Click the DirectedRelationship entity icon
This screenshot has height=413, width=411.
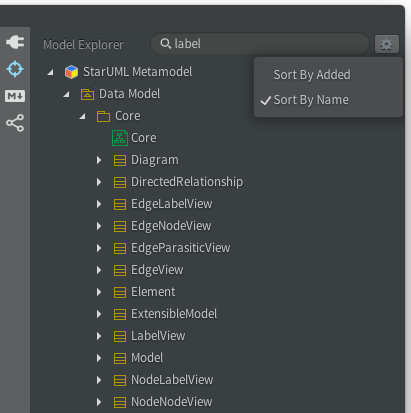pyautogui.click(x=120, y=182)
